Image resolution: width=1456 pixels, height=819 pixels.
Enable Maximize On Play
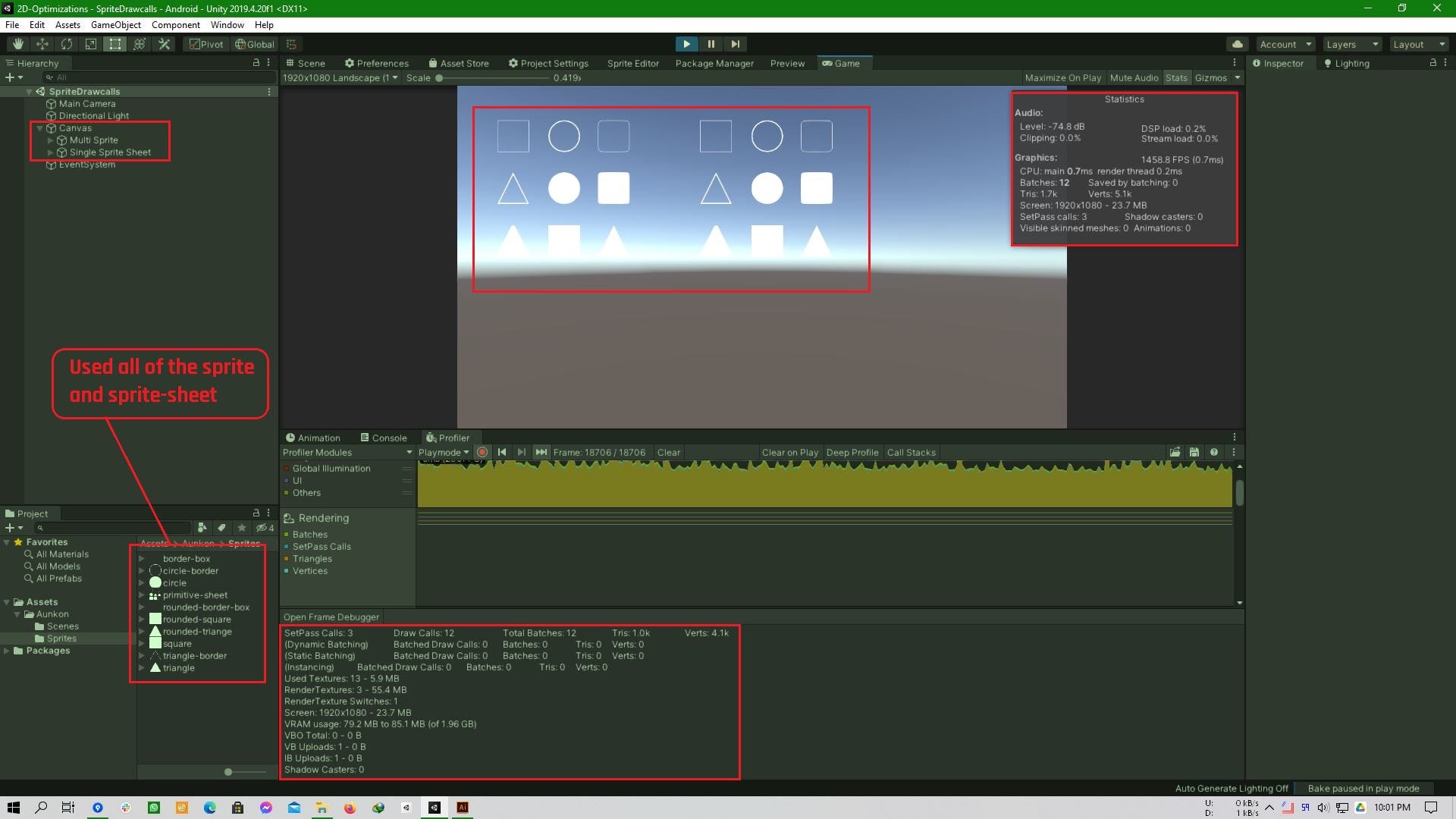pyautogui.click(x=1062, y=77)
